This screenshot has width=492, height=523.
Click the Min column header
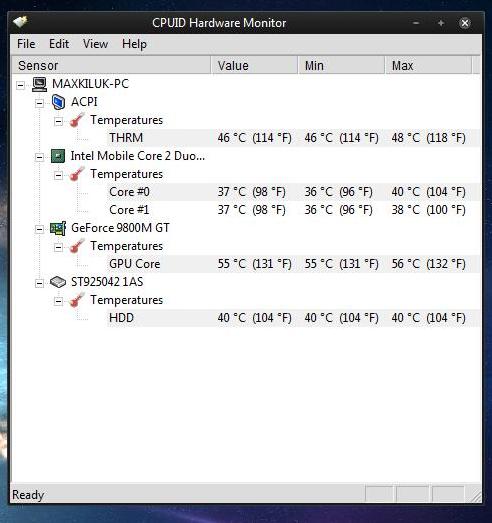[x=341, y=65]
